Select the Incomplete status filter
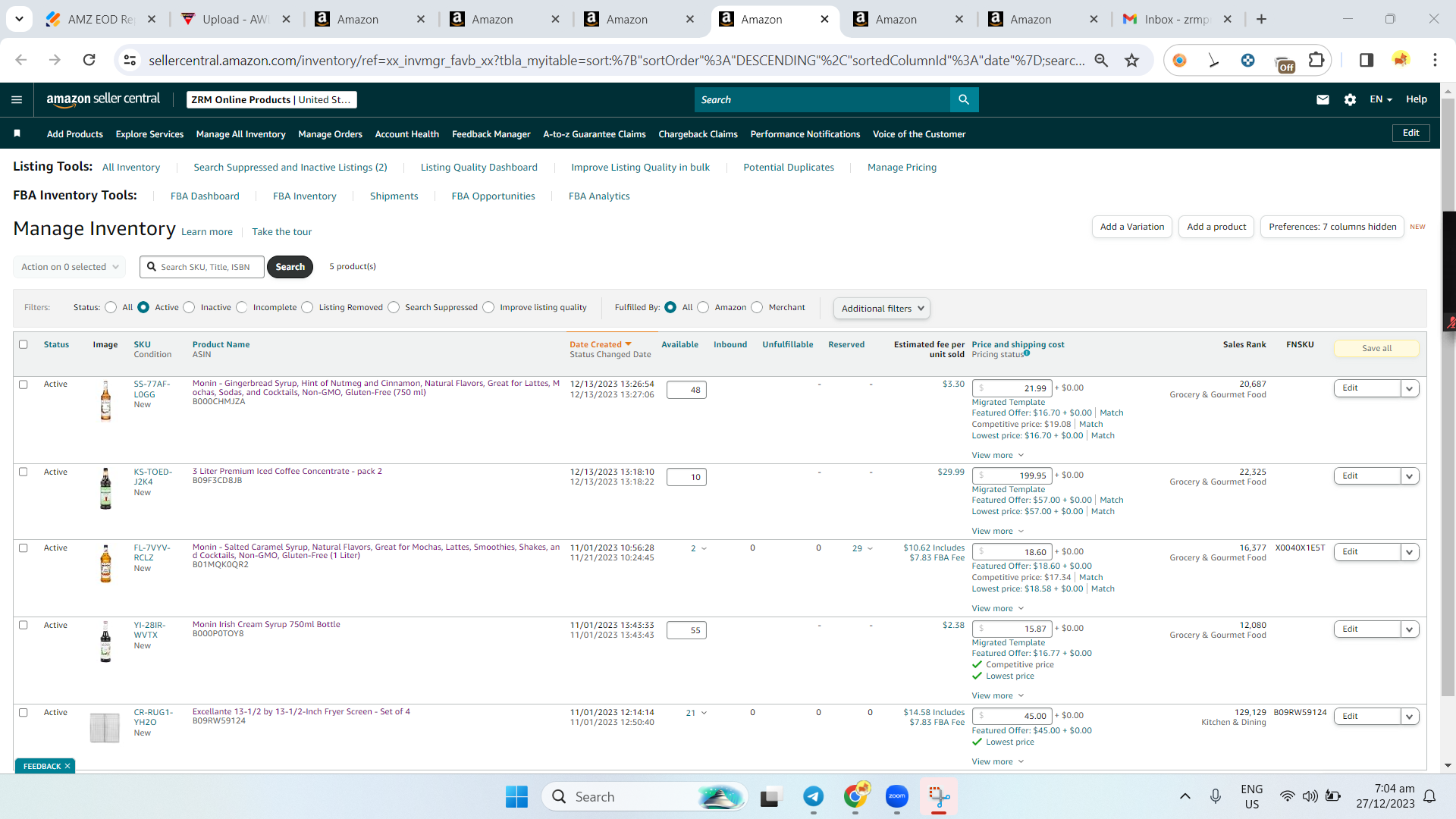Image resolution: width=1456 pixels, height=819 pixels. point(241,307)
